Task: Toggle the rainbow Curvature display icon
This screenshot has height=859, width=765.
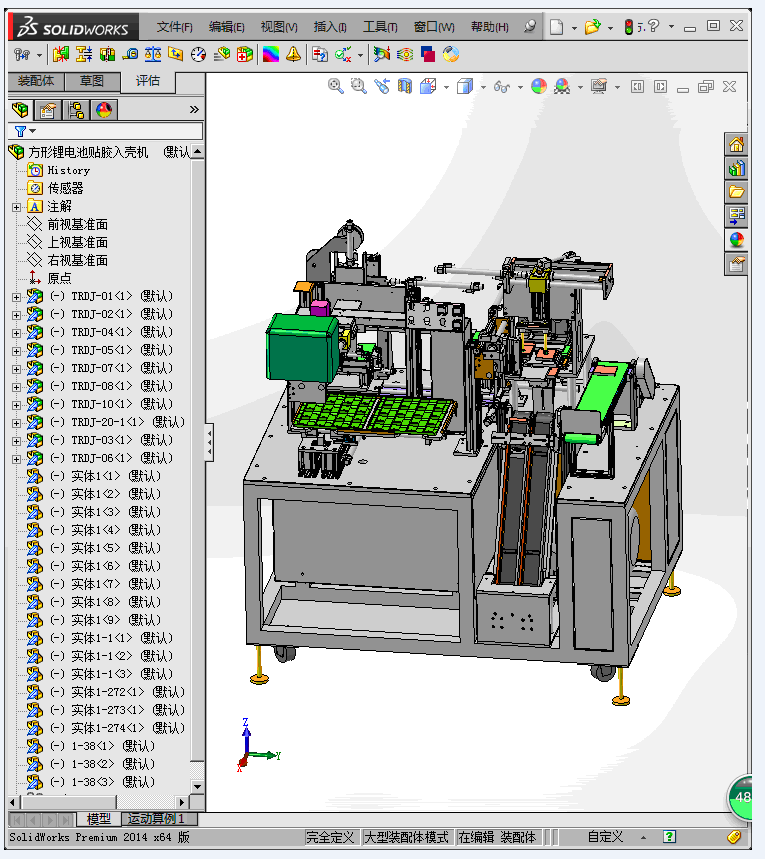Action: tap(271, 54)
